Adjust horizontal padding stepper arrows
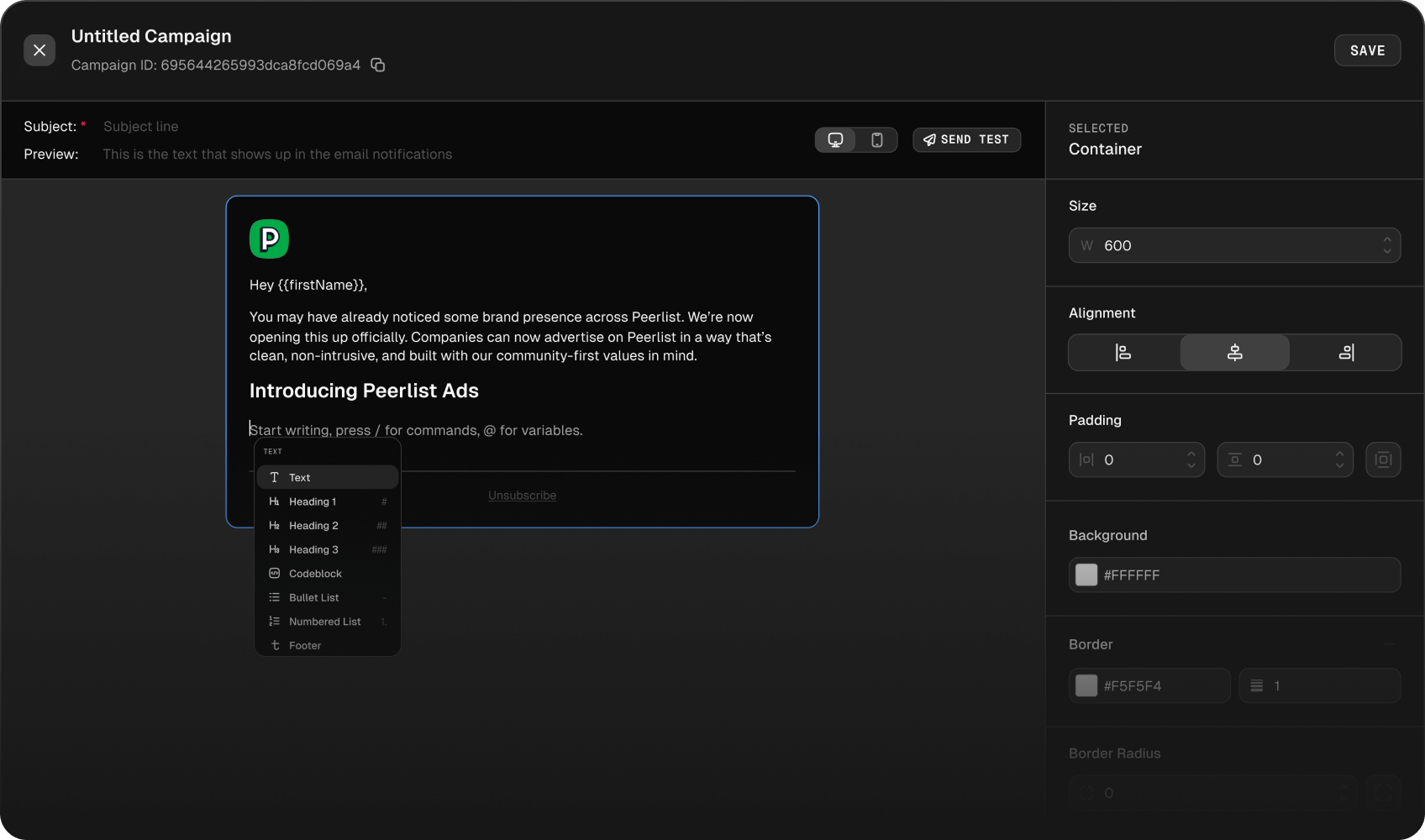The height and width of the screenshot is (840, 1425). click(x=1191, y=459)
